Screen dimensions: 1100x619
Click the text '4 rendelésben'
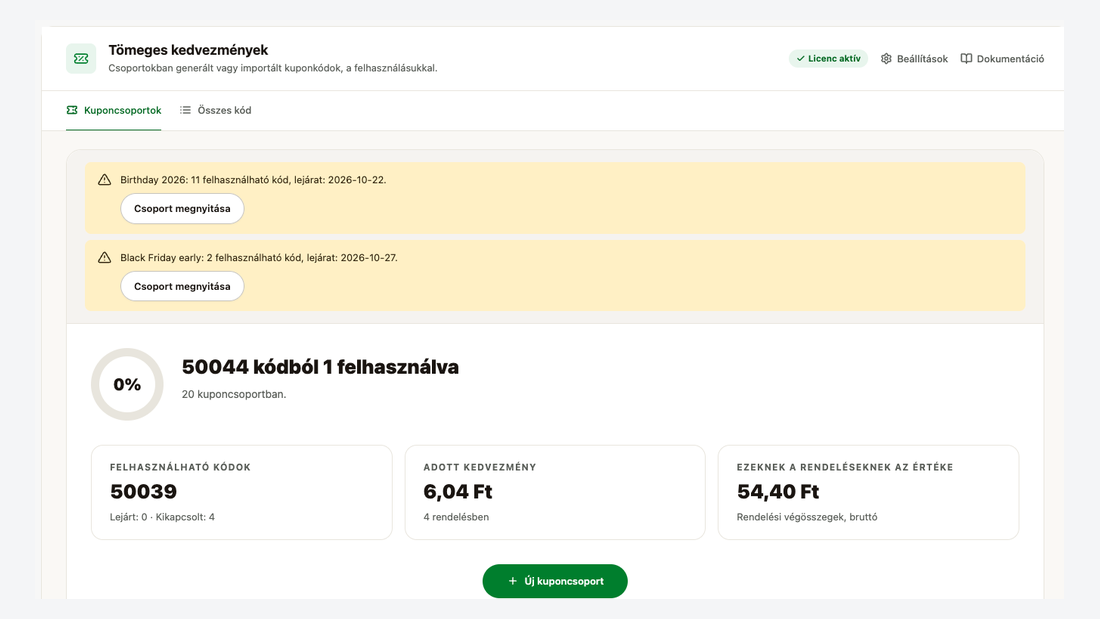[456, 517]
